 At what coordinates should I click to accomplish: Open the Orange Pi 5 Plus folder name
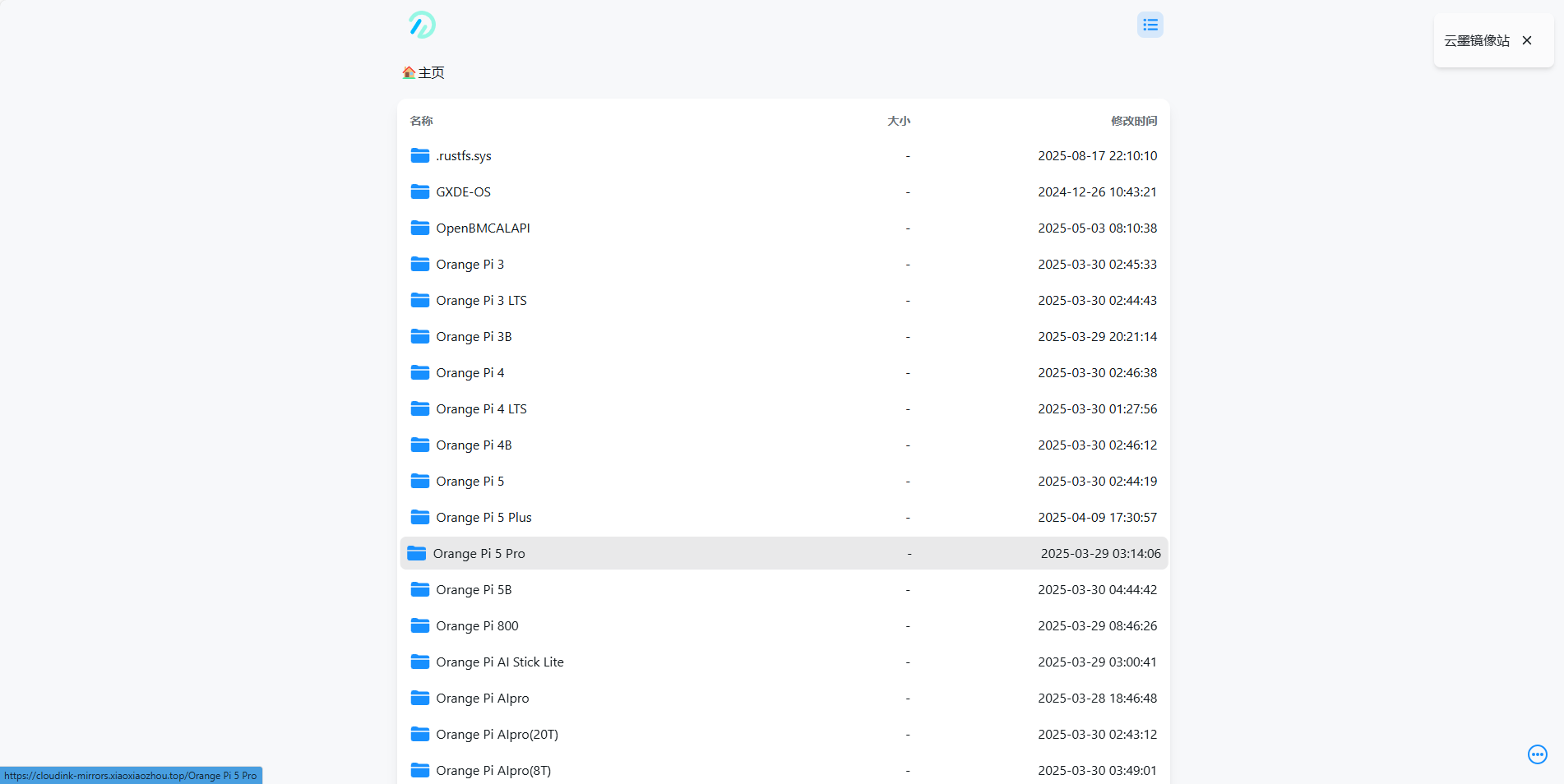pyautogui.click(x=484, y=518)
